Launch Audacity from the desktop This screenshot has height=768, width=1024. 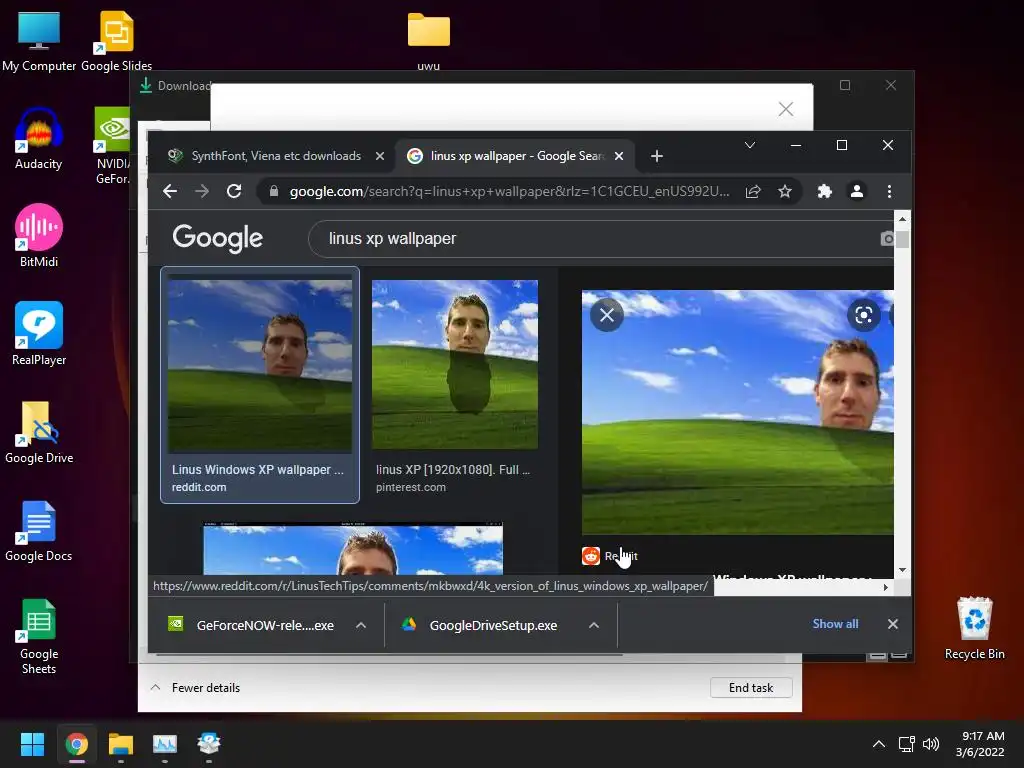(39, 138)
